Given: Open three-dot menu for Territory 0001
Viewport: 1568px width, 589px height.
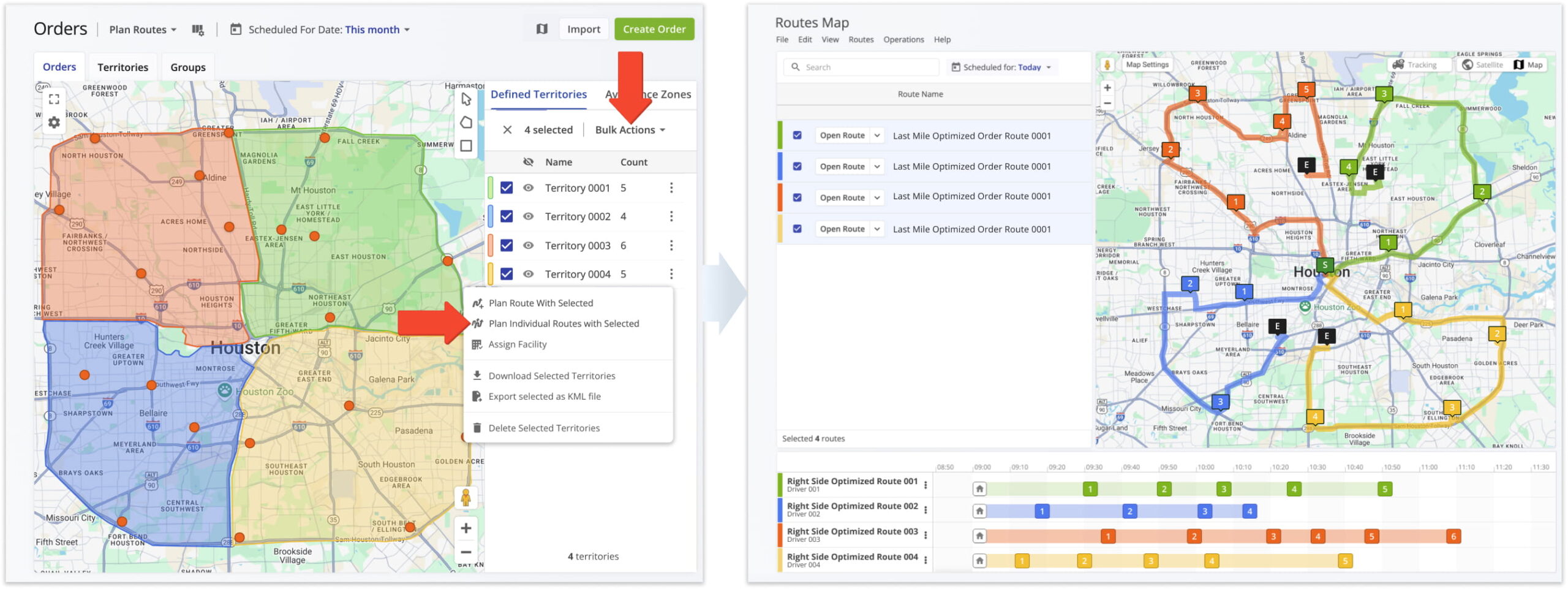Looking at the screenshot, I should click(x=671, y=188).
